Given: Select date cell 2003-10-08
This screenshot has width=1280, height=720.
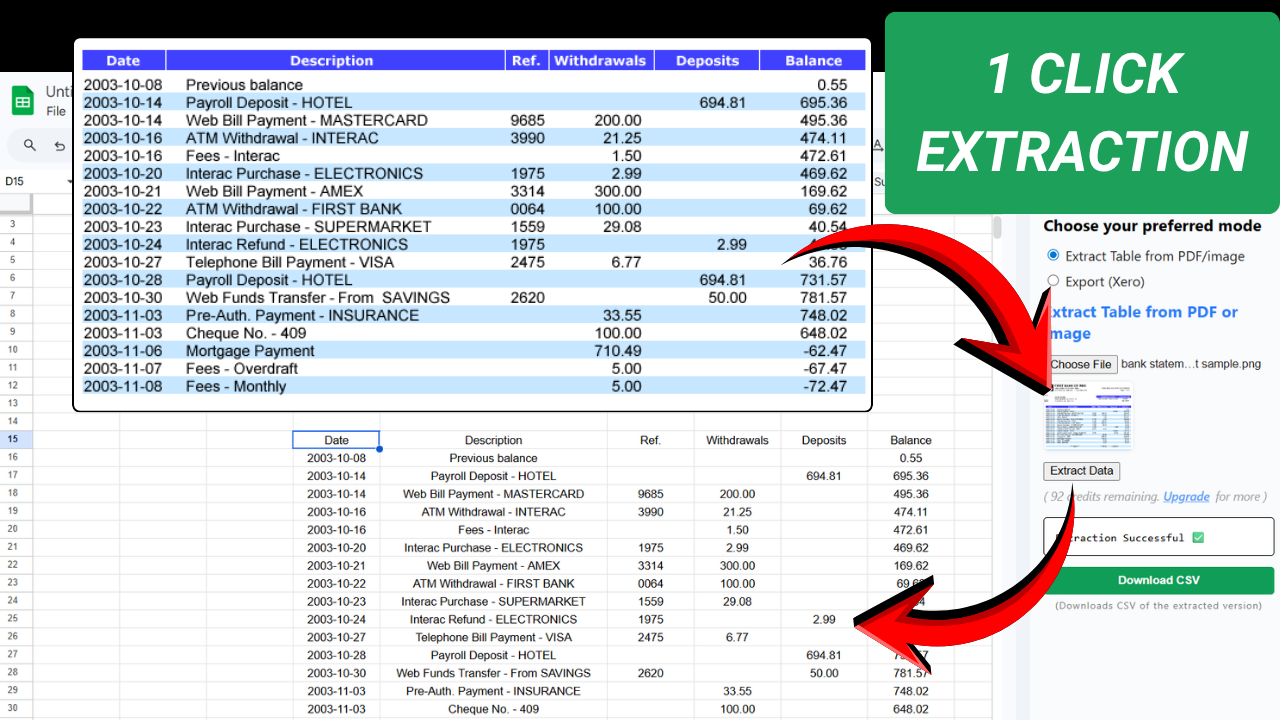Looking at the screenshot, I should point(336,458).
